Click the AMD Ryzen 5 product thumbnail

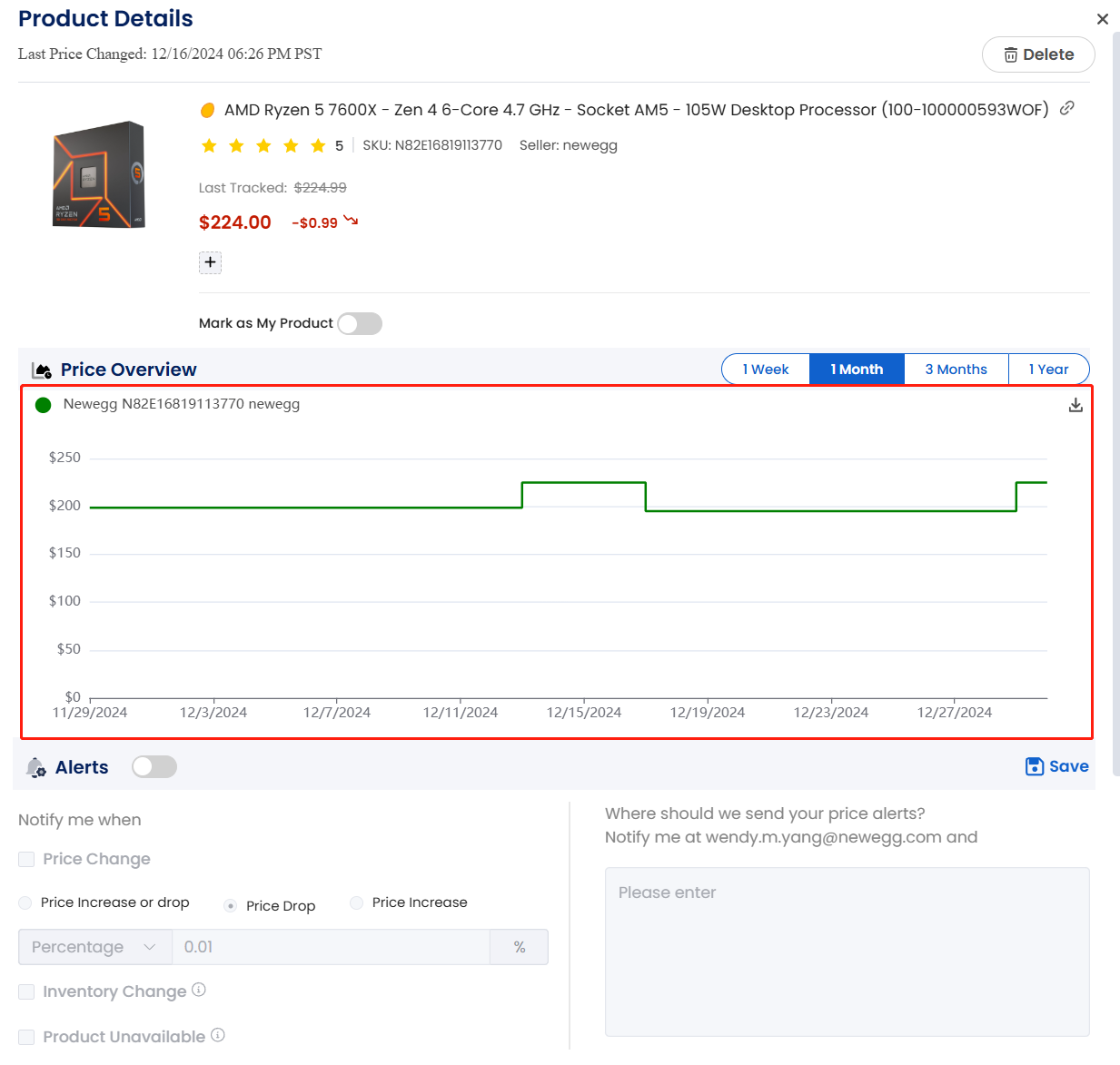pos(99,174)
